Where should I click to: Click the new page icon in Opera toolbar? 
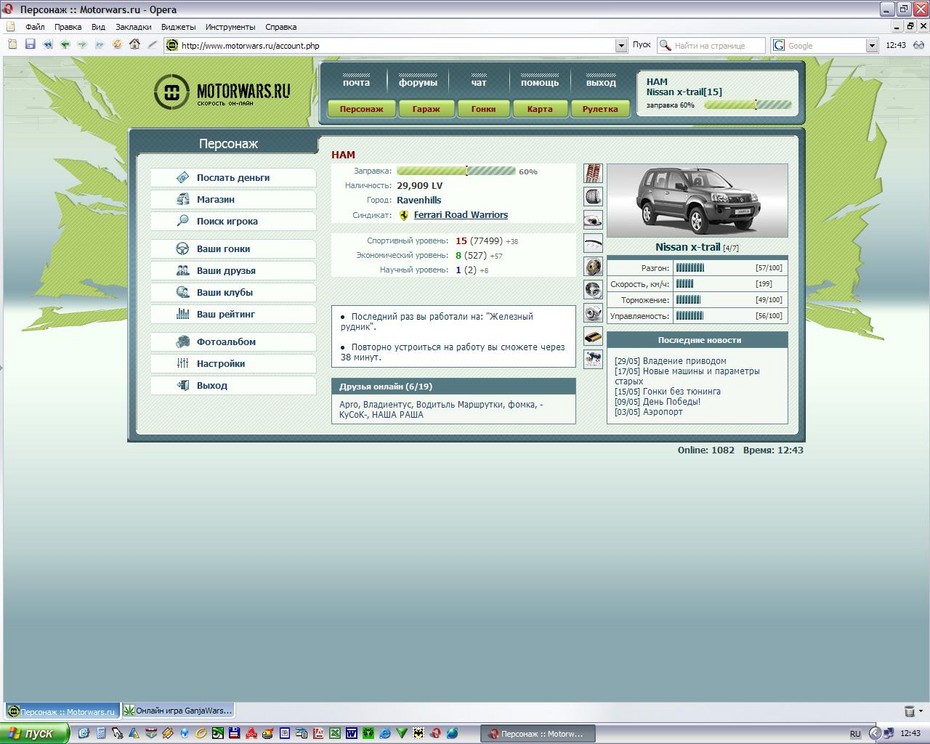pos(12,44)
